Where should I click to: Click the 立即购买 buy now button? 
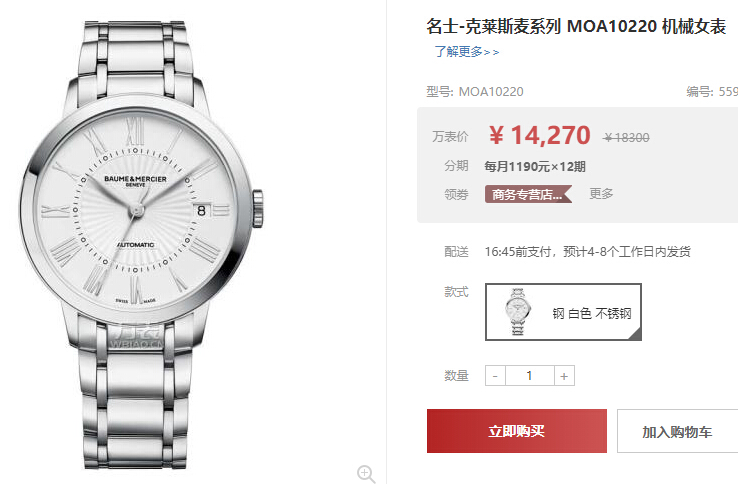(x=516, y=431)
